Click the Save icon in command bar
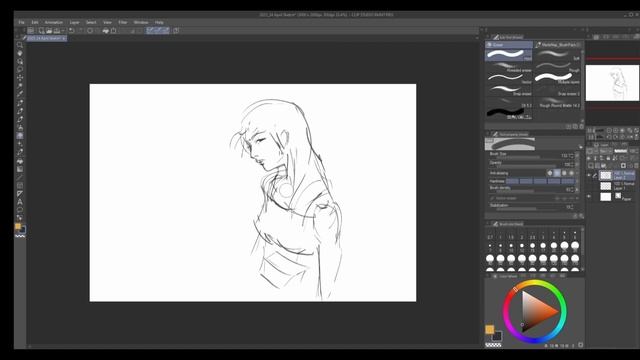 point(57,31)
